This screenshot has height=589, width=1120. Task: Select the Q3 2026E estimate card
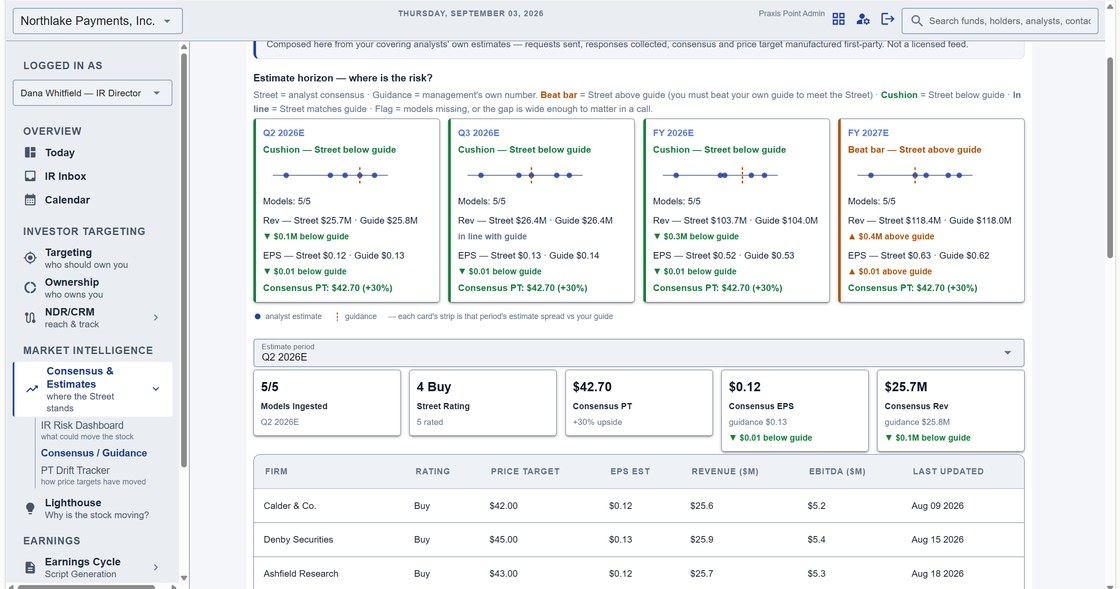[541, 211]
